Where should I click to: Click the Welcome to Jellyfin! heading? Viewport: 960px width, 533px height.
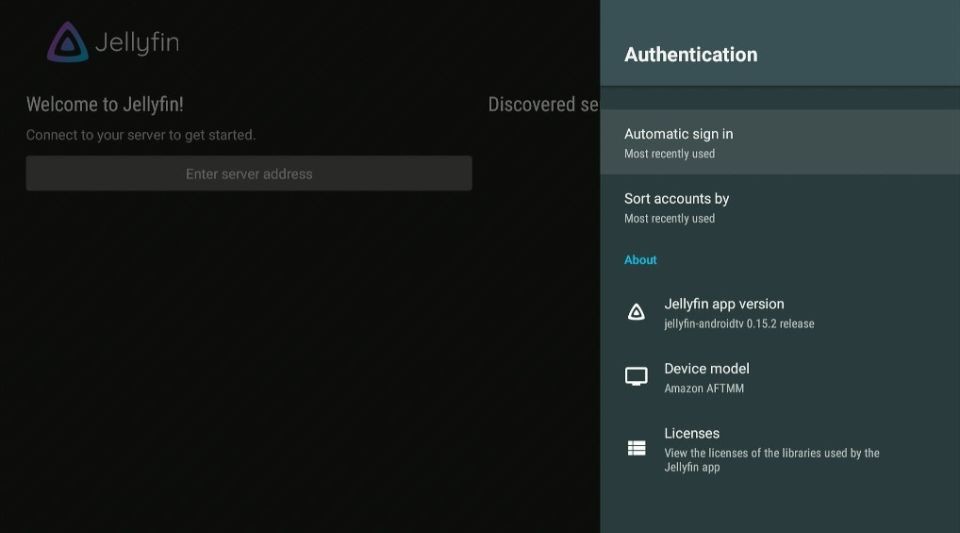point(105,104)
